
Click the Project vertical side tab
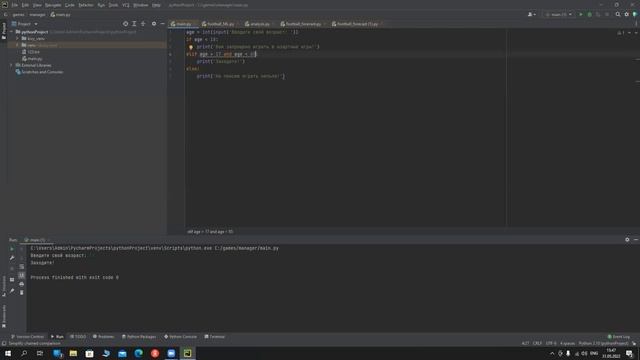pos(4,31)
